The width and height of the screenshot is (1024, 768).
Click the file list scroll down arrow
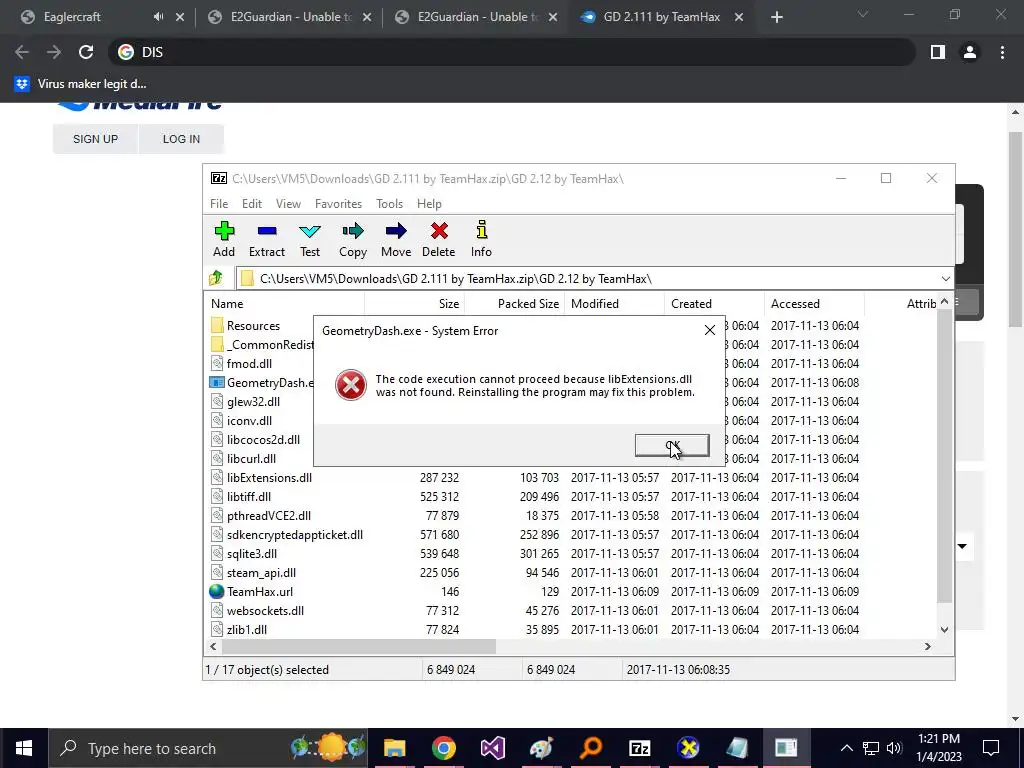[944, 630]
